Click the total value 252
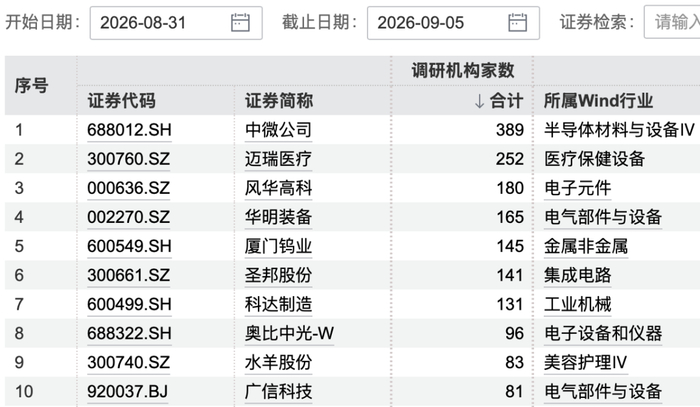The image size is (700, 407). (x=510, y=159)
